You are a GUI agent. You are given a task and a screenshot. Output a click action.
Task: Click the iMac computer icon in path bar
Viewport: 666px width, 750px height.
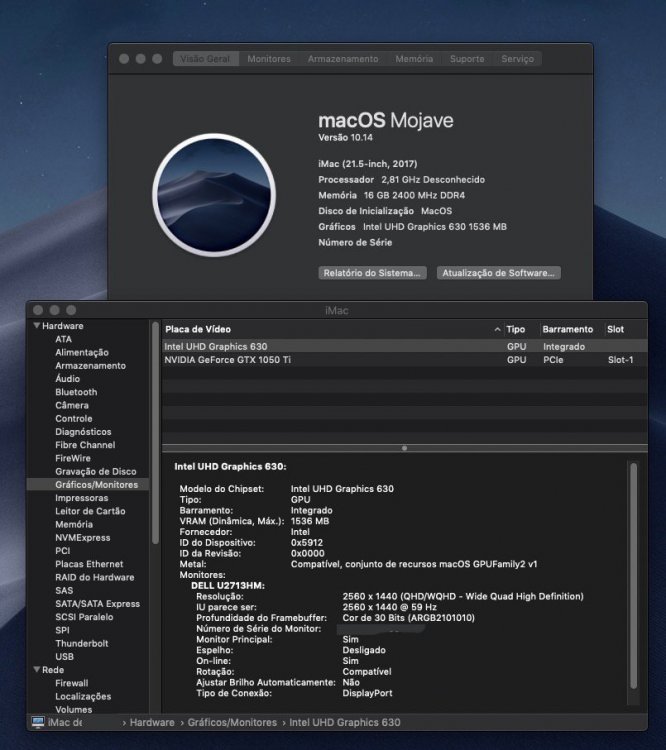click(x=38, y=722)
